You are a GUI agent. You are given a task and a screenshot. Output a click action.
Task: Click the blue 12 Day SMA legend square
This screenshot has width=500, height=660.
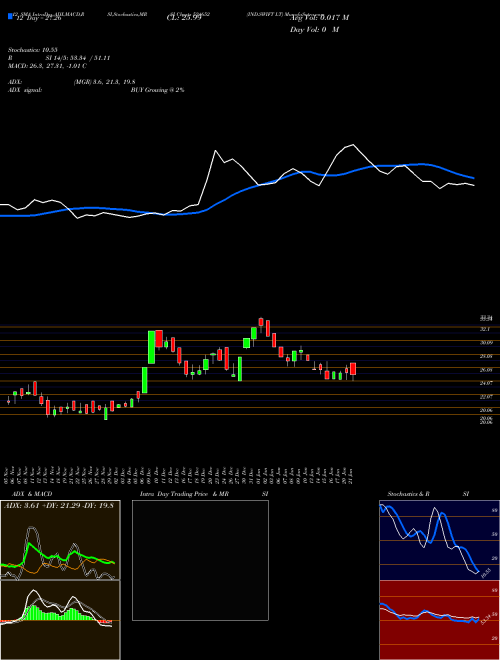tap(11, 16)
